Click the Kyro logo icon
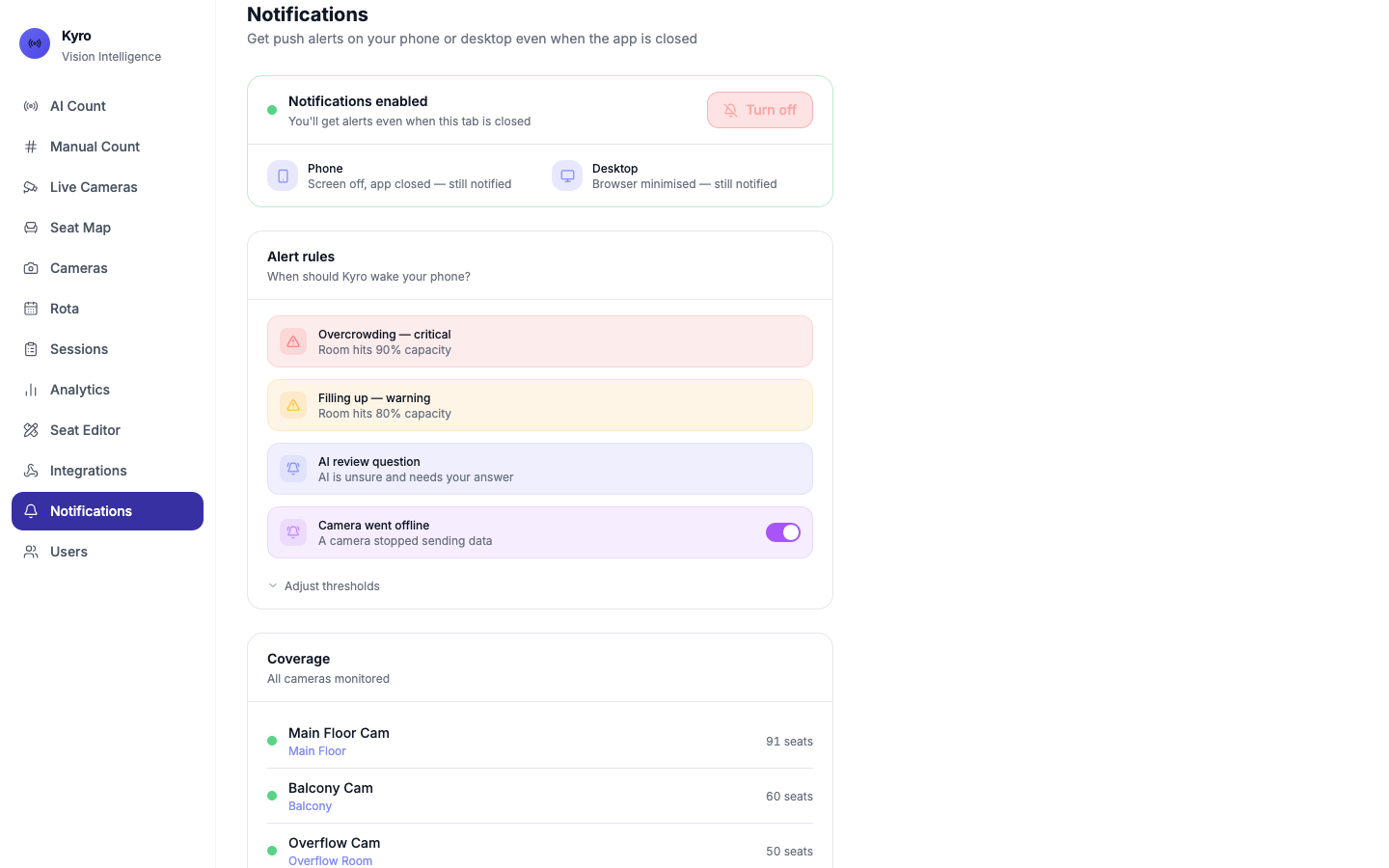Viewport: 1389px width, 868px height. tap(35, 43)
